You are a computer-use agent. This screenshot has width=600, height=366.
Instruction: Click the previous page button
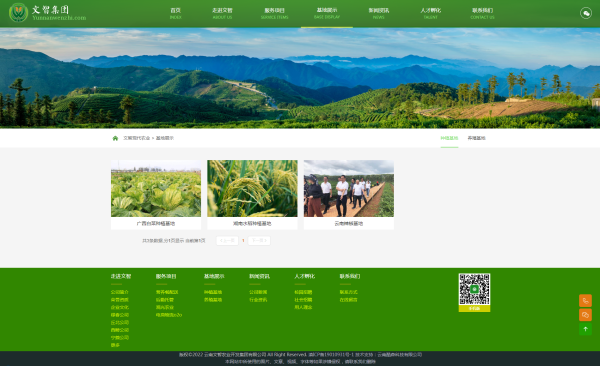(227, 240)
